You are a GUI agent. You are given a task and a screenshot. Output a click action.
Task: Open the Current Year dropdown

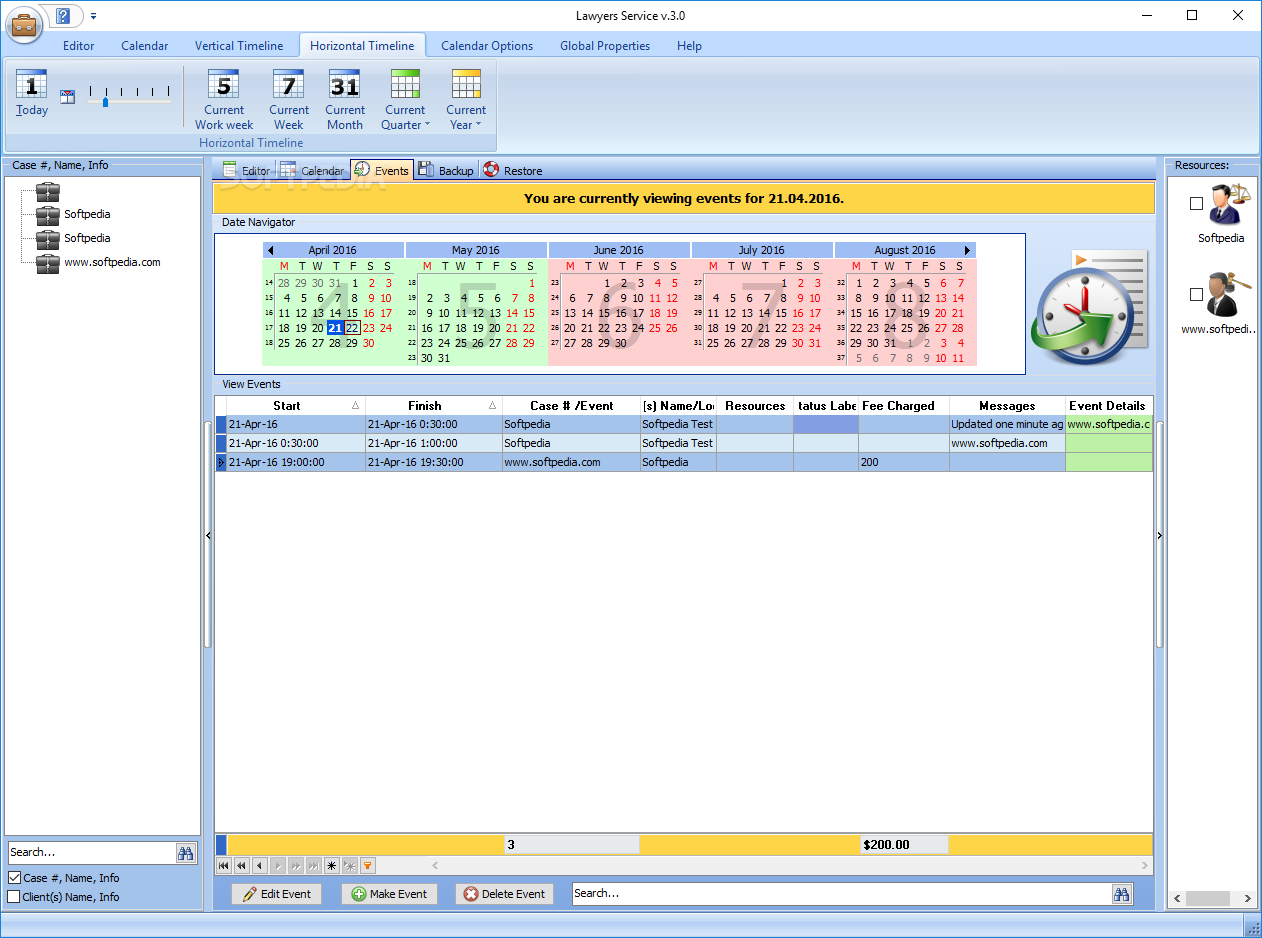click(466, 99)
